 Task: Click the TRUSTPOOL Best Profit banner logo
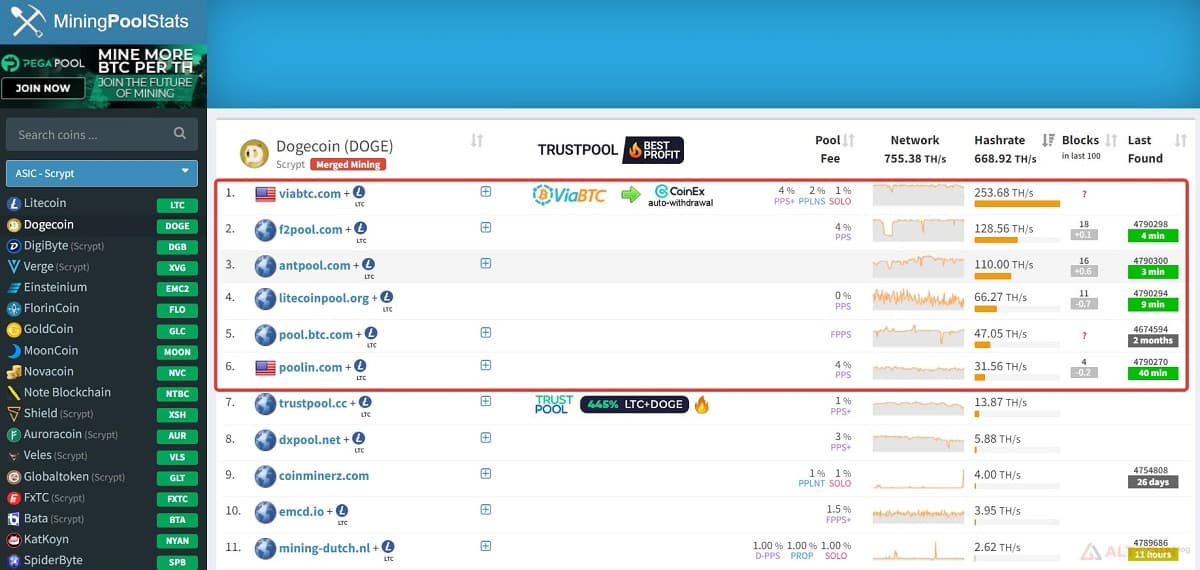click(x=610, y=150)
